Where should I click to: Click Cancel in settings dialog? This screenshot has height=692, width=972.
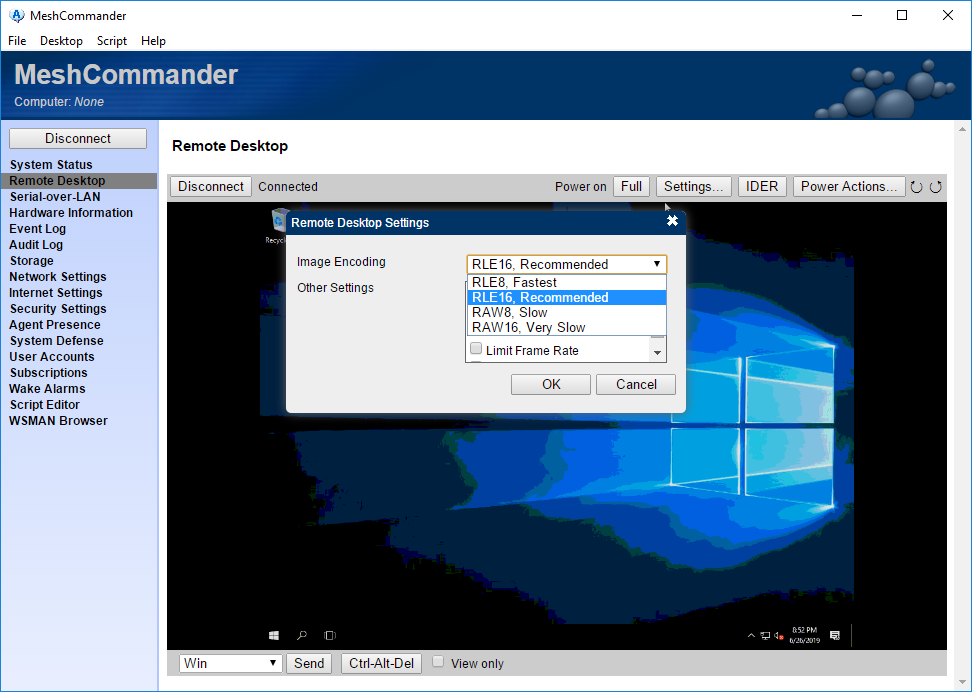coord(636,384)
